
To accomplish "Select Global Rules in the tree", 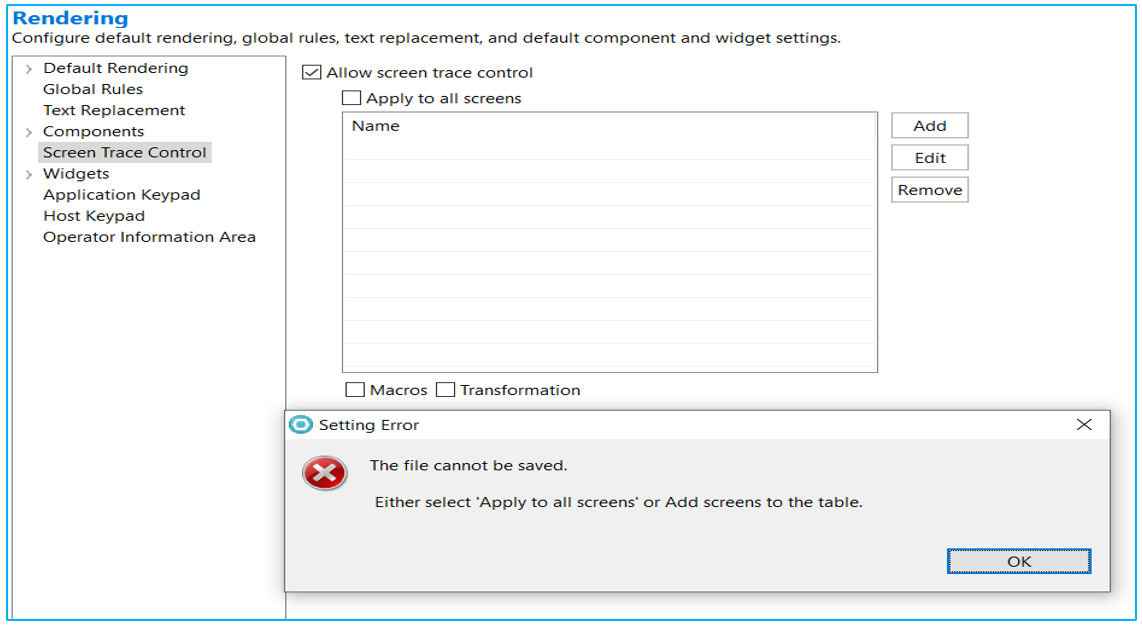I will (93, 89).
